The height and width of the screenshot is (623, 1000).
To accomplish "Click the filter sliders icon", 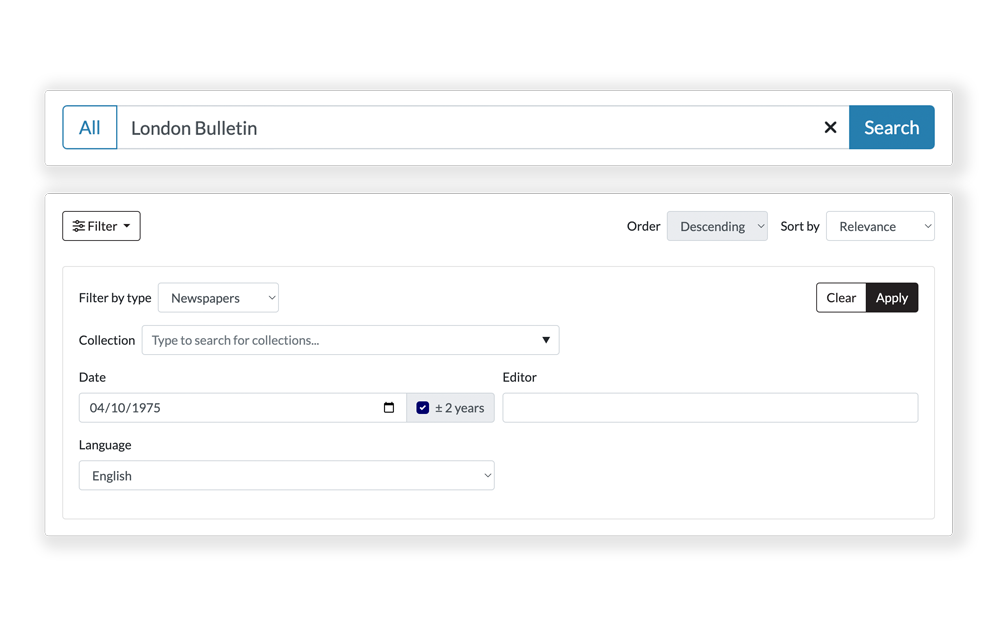I will click(x=79, y=227).
